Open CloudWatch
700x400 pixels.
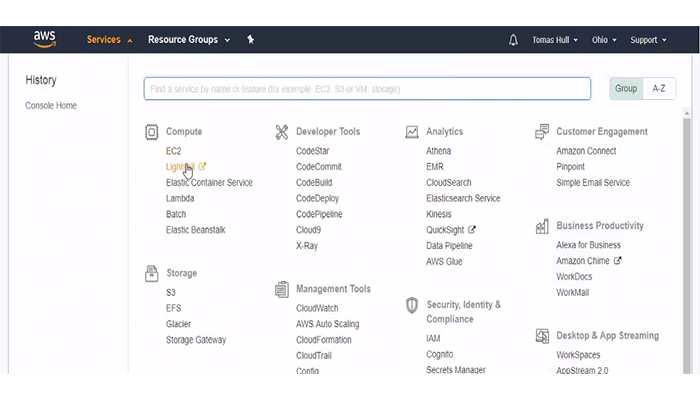click(317, 308)
